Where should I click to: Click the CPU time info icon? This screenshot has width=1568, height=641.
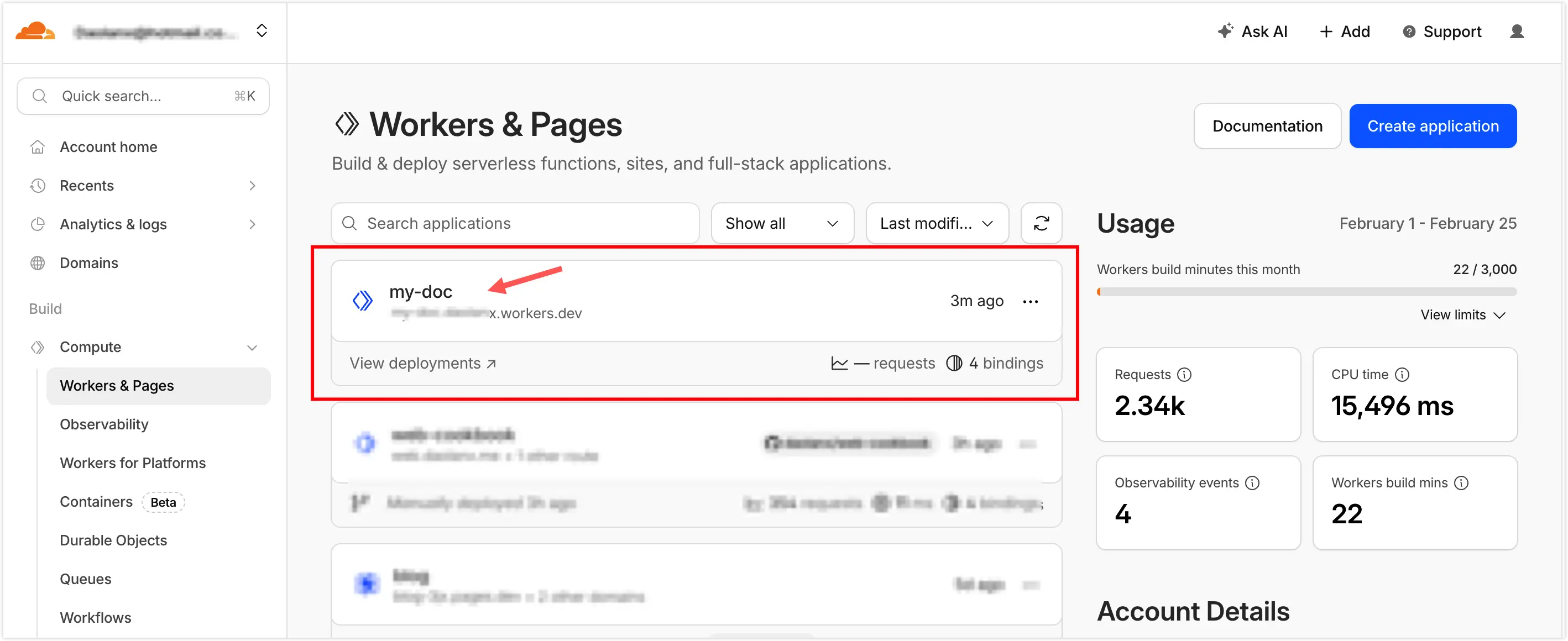tap(1402, 375)
